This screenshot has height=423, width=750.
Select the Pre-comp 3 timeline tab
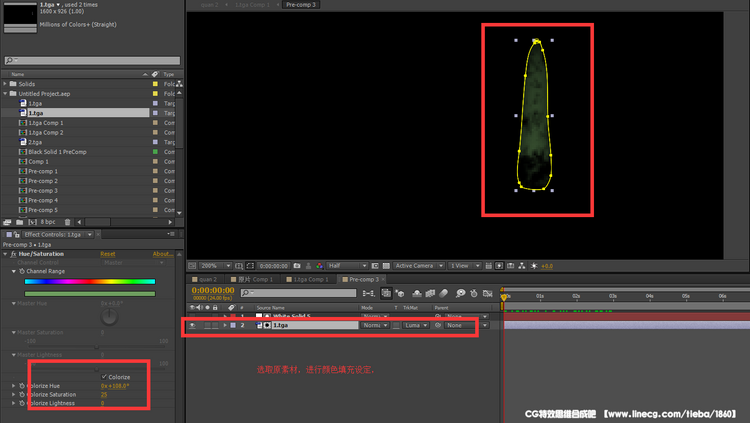coord(361,279)
